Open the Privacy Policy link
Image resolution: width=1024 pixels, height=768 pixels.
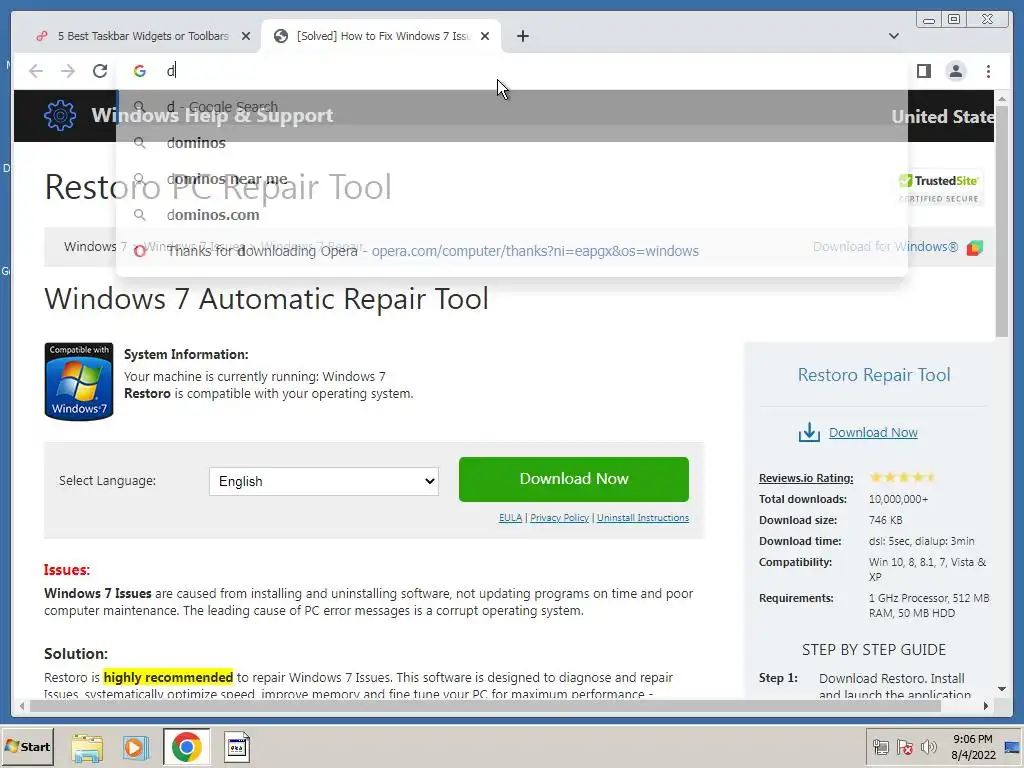559,518
